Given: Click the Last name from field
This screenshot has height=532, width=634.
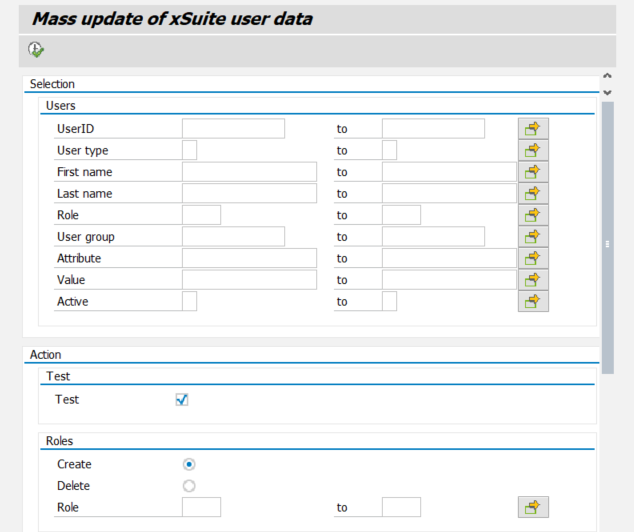Looking at the screenshot, I should coord(249,194).
